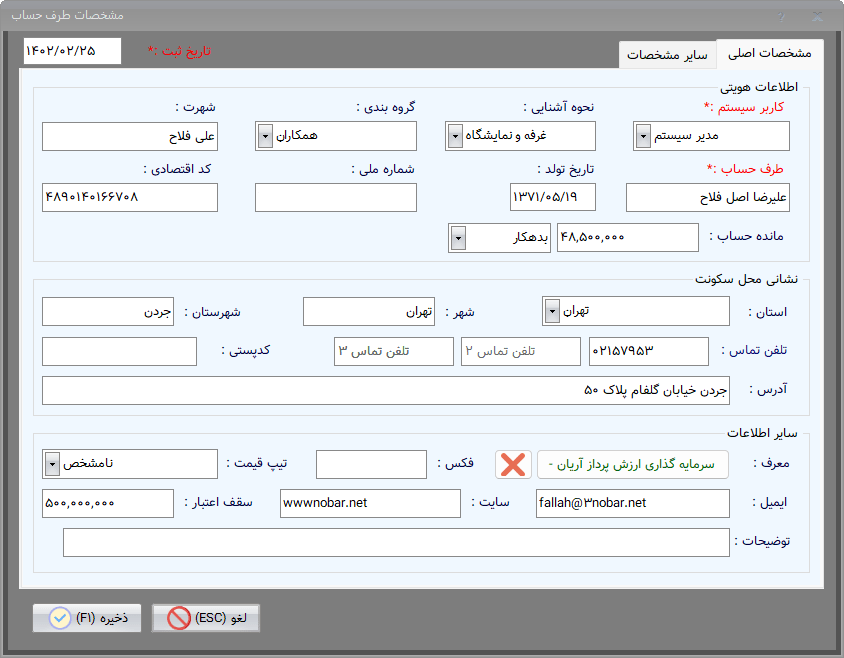Viewport: 844px width, 658px height.
Task: Expand the تیپ قیمت dropdown
Action: point(52,464)
